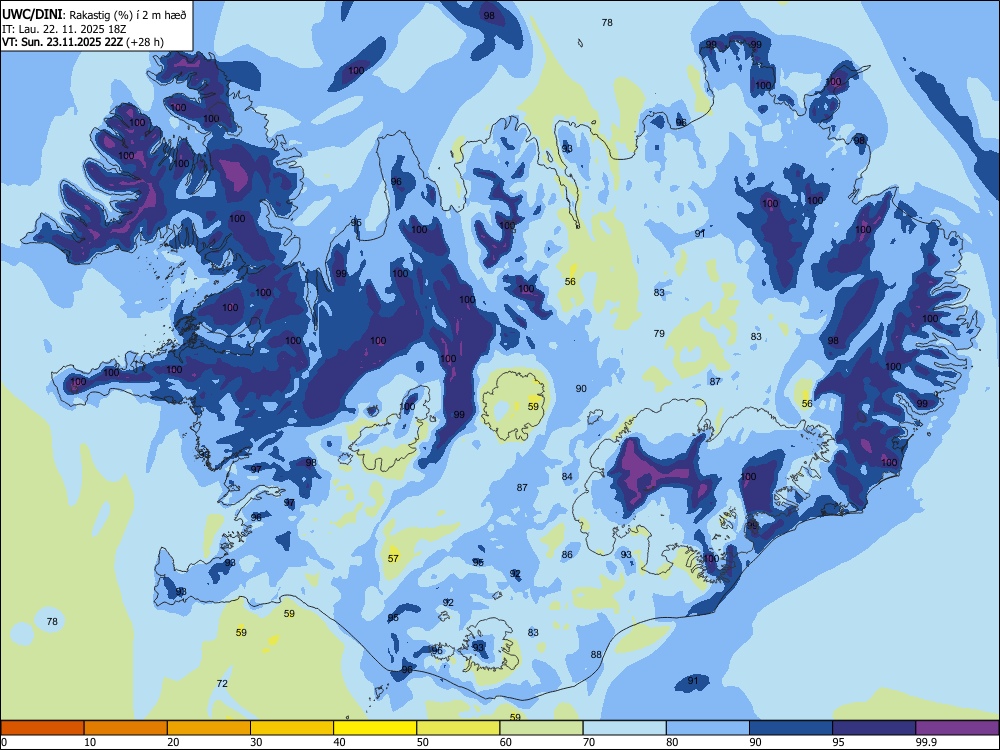Viewport: 1000px width, 750px height.
Task: Click the '79' humidity value on the map
Action: 659,333
